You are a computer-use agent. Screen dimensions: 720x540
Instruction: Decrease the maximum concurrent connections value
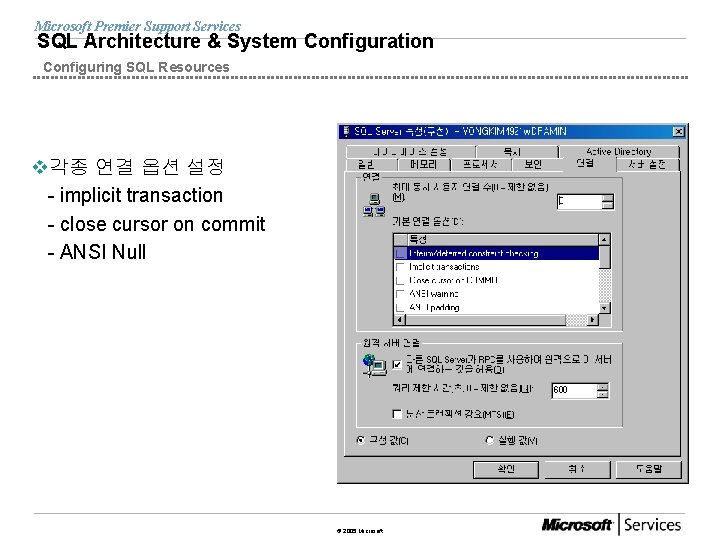608,205
